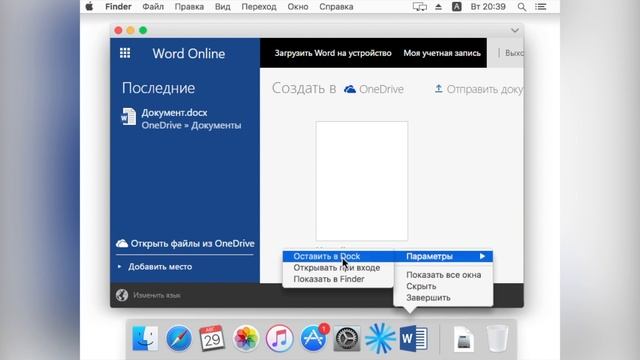Expand the Добавить место triangle
The image size is (640, 360).
[120, 267]
